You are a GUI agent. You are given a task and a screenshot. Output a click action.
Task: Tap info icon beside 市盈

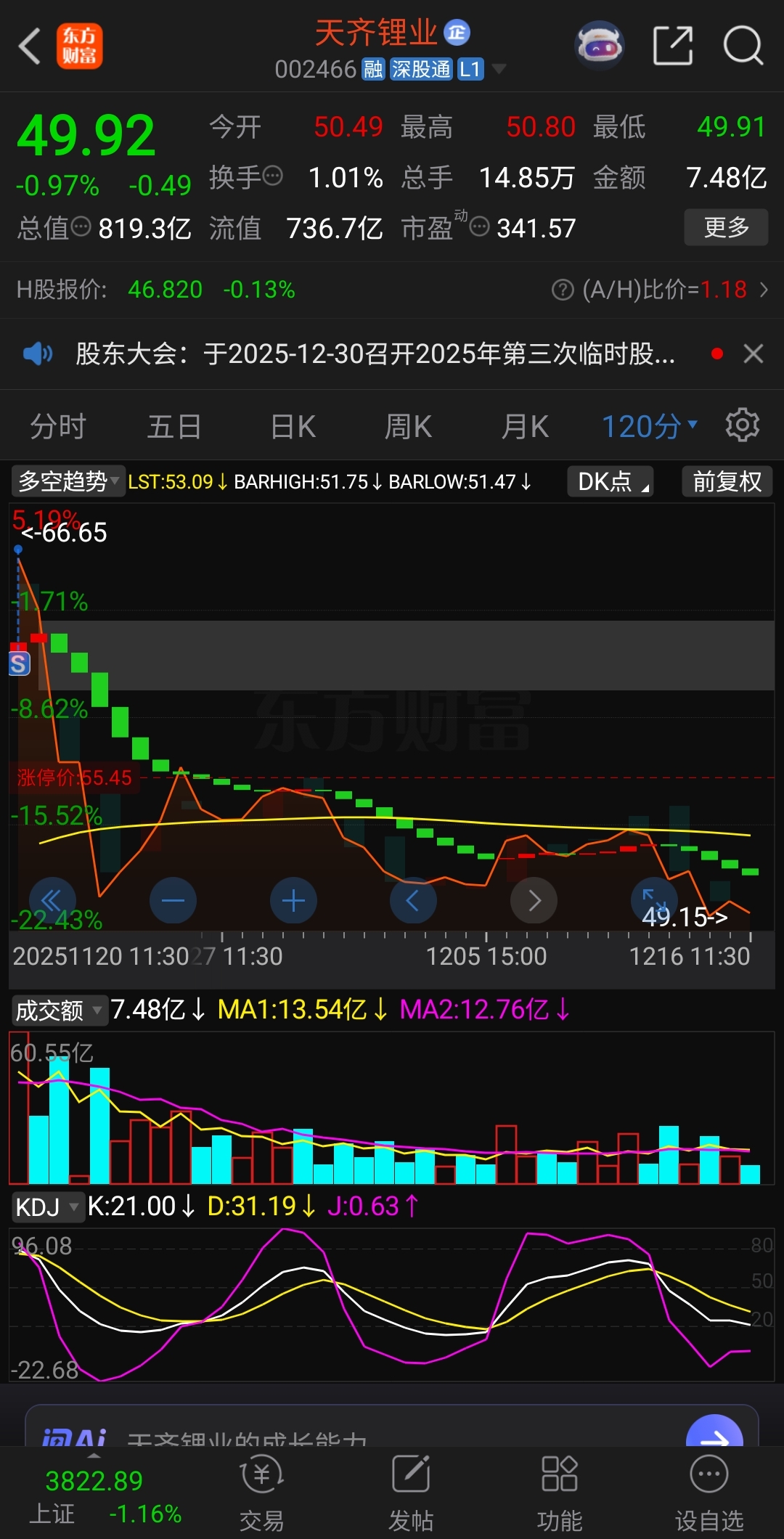coord(479,227)
